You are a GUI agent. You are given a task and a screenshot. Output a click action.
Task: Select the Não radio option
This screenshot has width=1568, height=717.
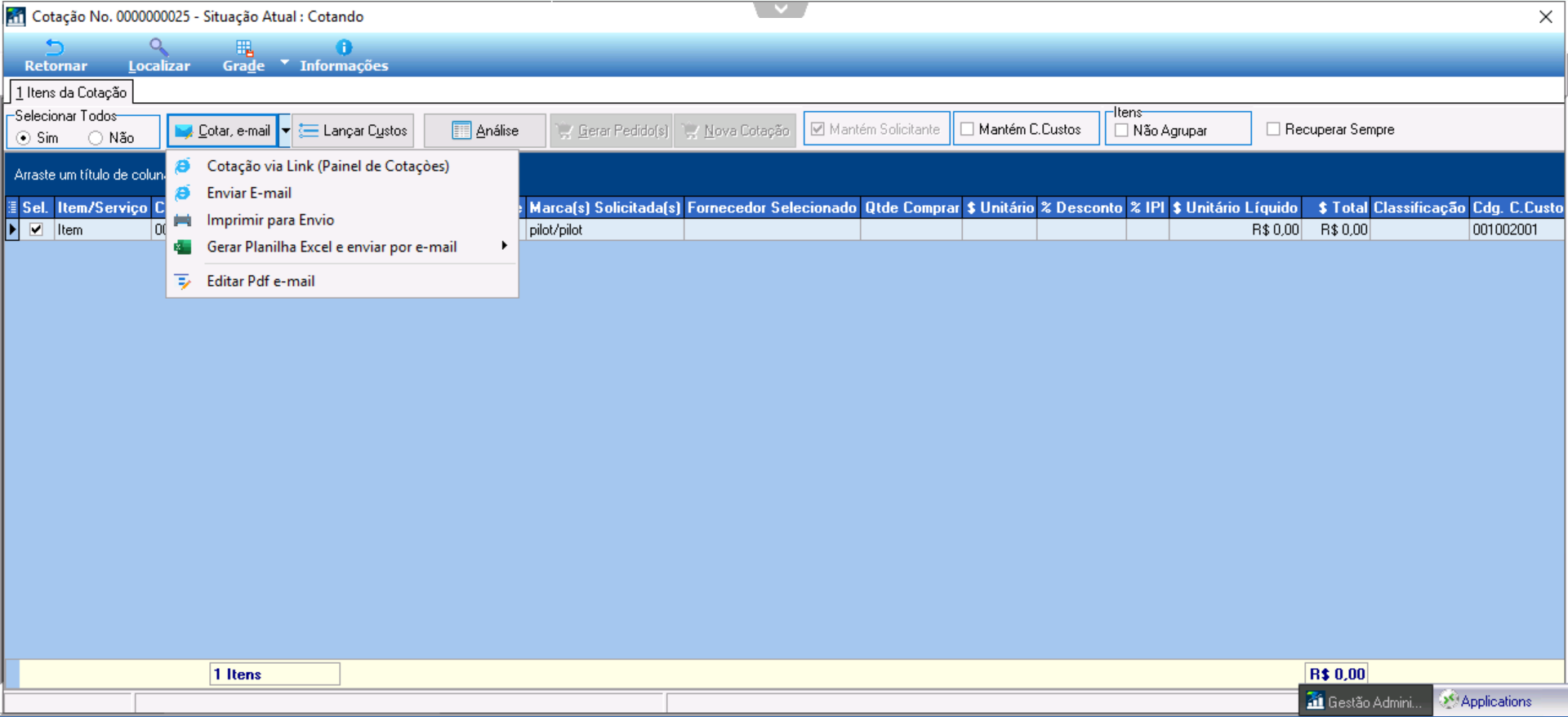click(x=96, y=138)
